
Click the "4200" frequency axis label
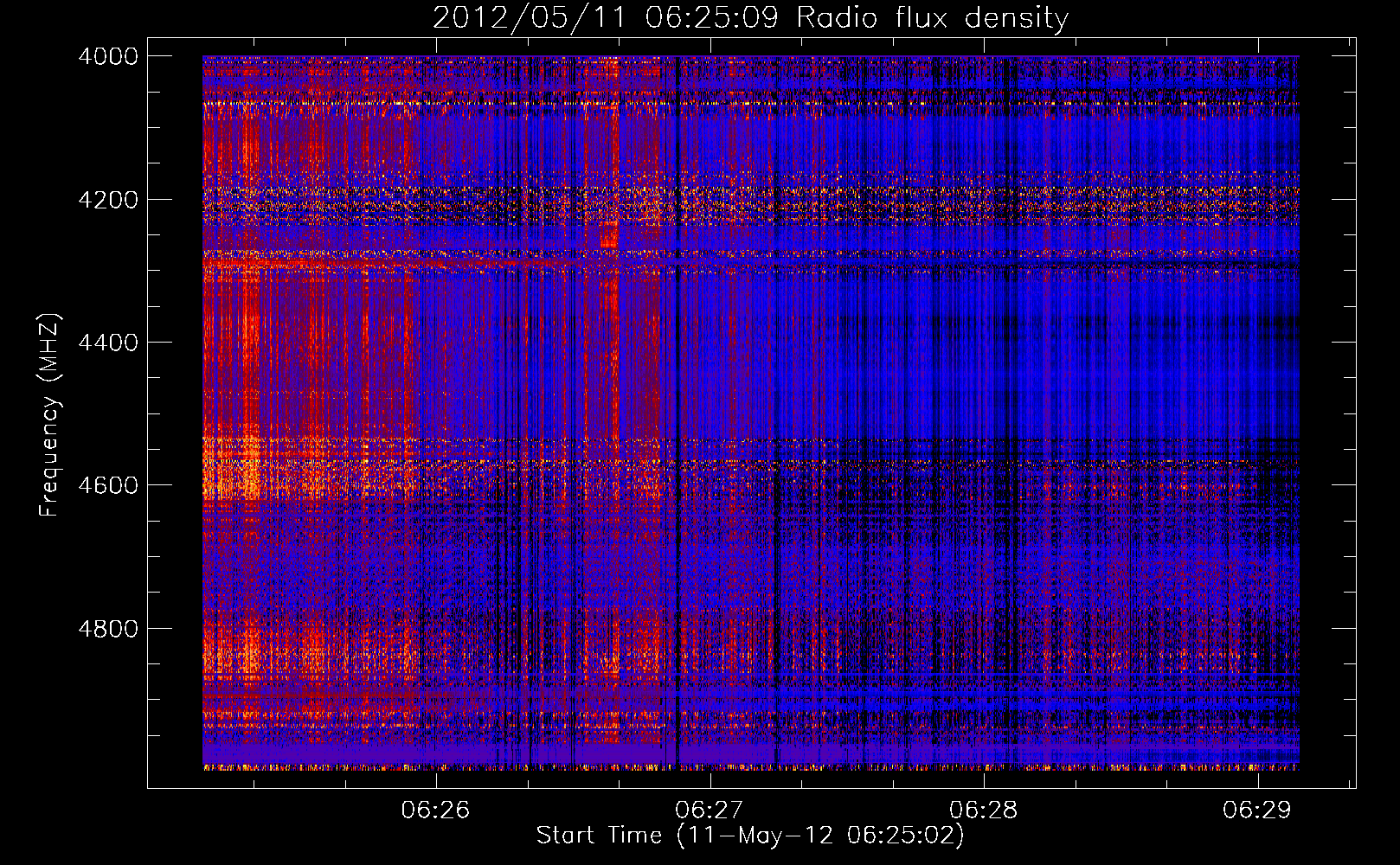pyautogui.click(x=108, y=199)
